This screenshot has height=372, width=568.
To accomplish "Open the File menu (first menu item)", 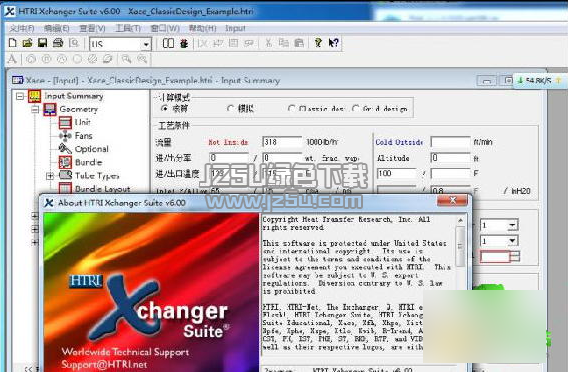I will coord(21,28).
